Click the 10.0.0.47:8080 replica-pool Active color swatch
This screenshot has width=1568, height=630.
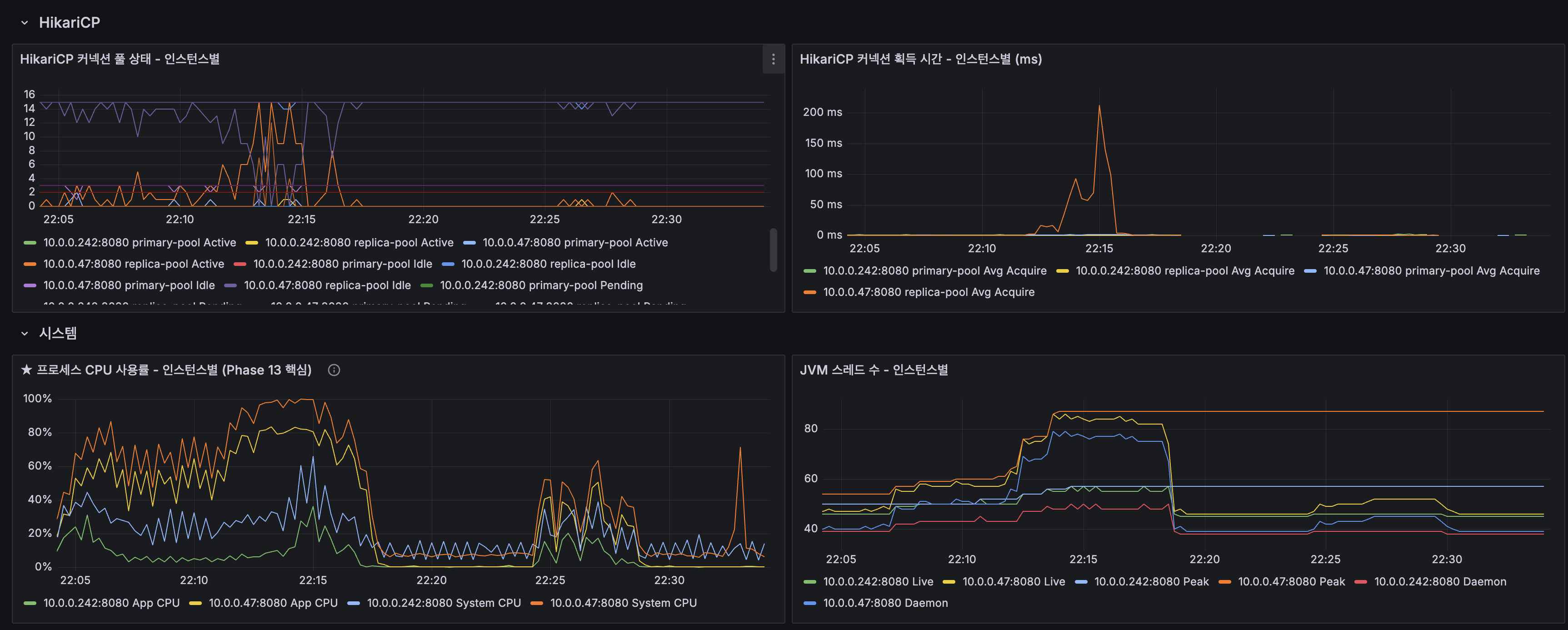click(30, 264)
